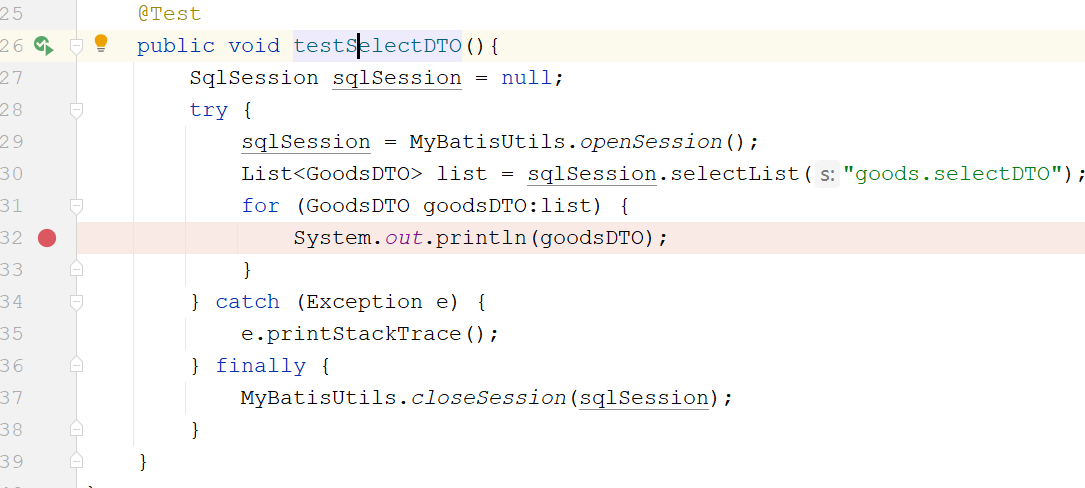Click the yellow intention lightbulb icon

click(x=100, y=43)
